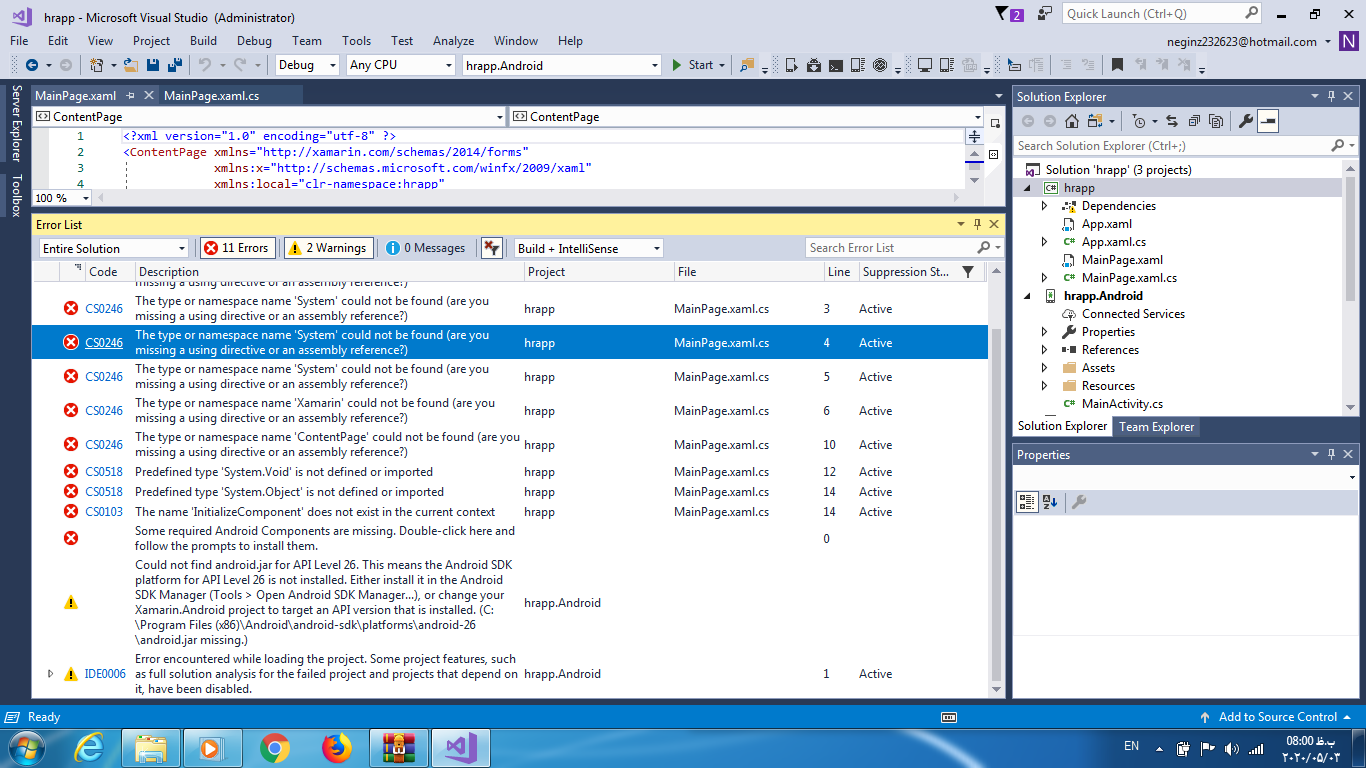1366x768 pixels.
Task: Click the highlighted CS0246 error code link
Action: click(104, 343)
